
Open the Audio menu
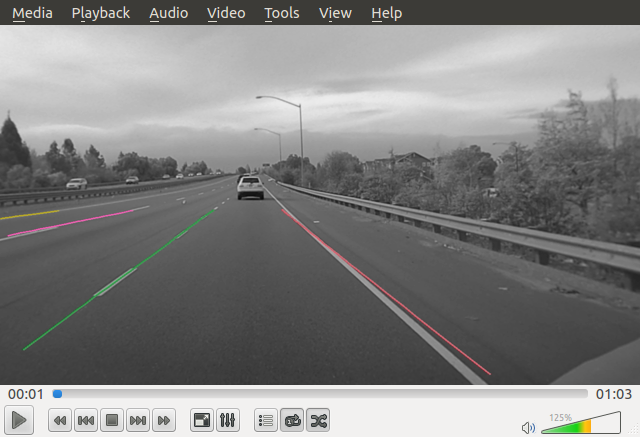(x=169, y=13)
